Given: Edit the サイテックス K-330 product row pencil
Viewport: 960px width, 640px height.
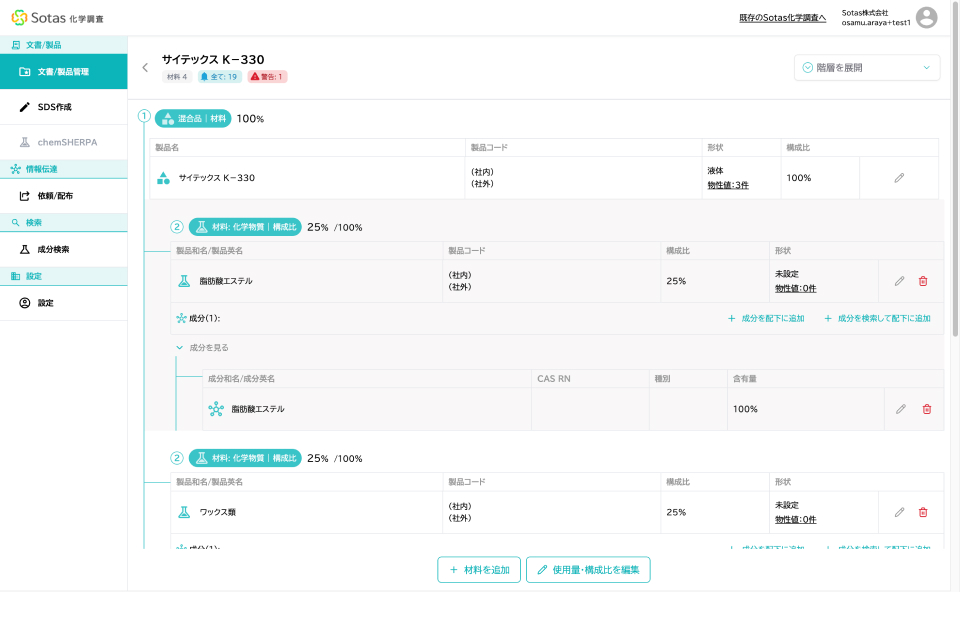Looking at the screenshot, I should [x=899, y=178].
